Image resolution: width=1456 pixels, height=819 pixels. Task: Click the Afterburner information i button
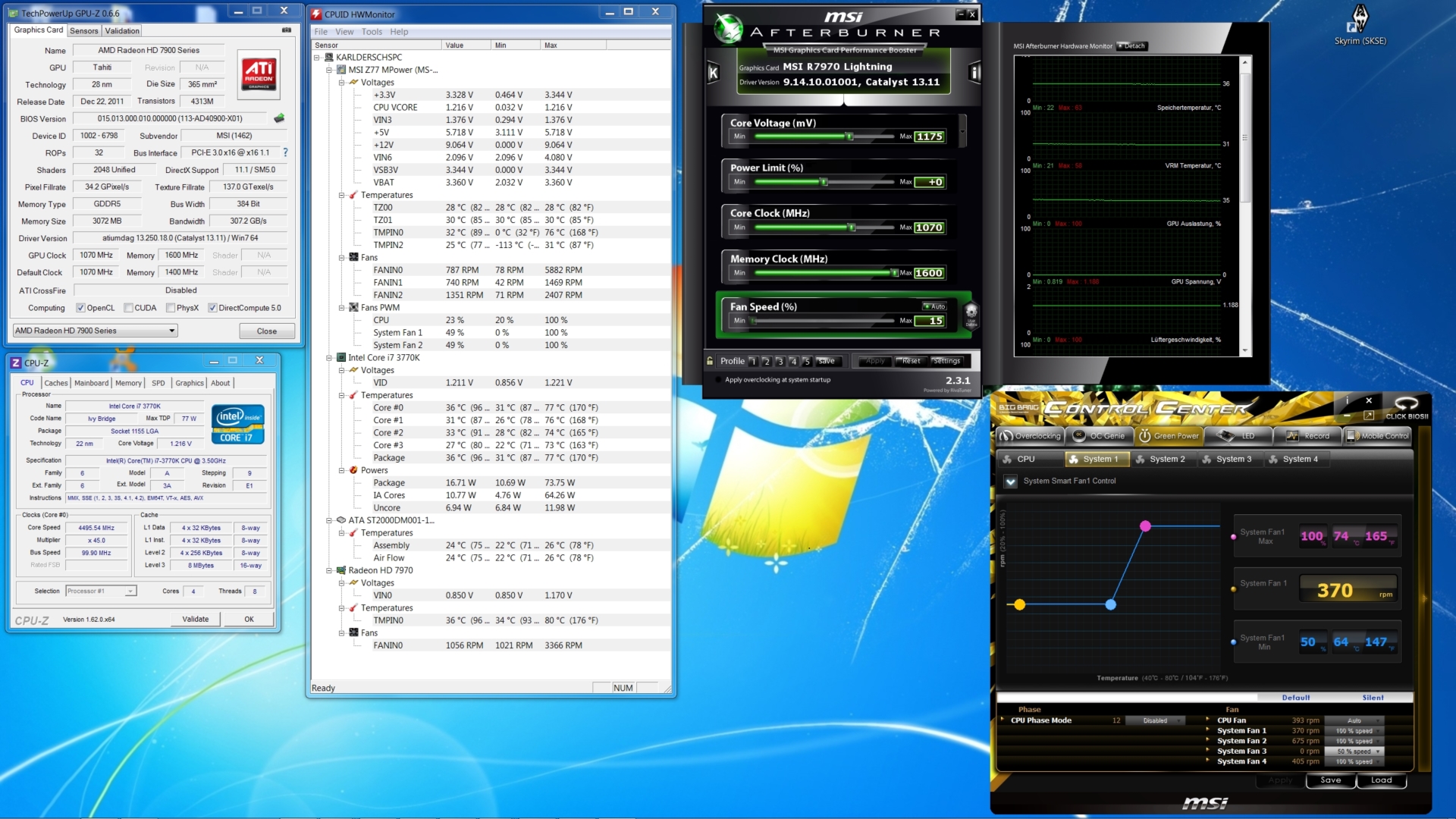pos(975,73)
